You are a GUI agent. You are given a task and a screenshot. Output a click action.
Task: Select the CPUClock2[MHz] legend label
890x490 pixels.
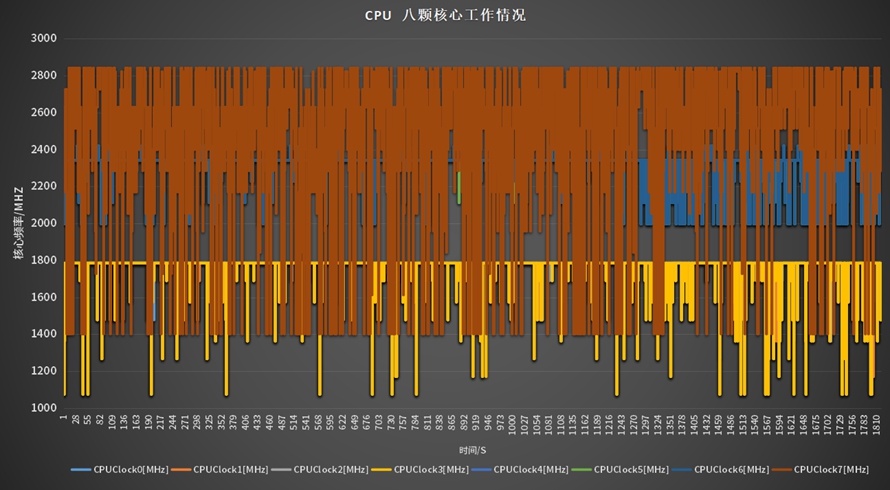(331, 470)
